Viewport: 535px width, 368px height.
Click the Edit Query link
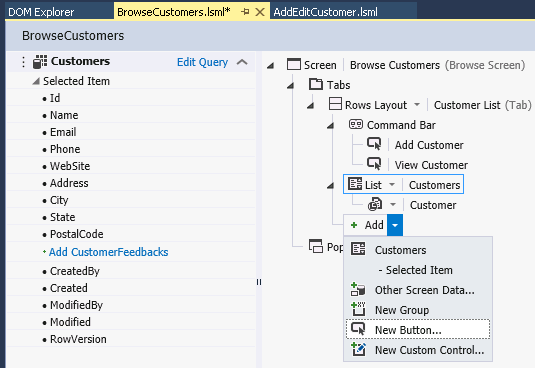[x=202, y=62]
